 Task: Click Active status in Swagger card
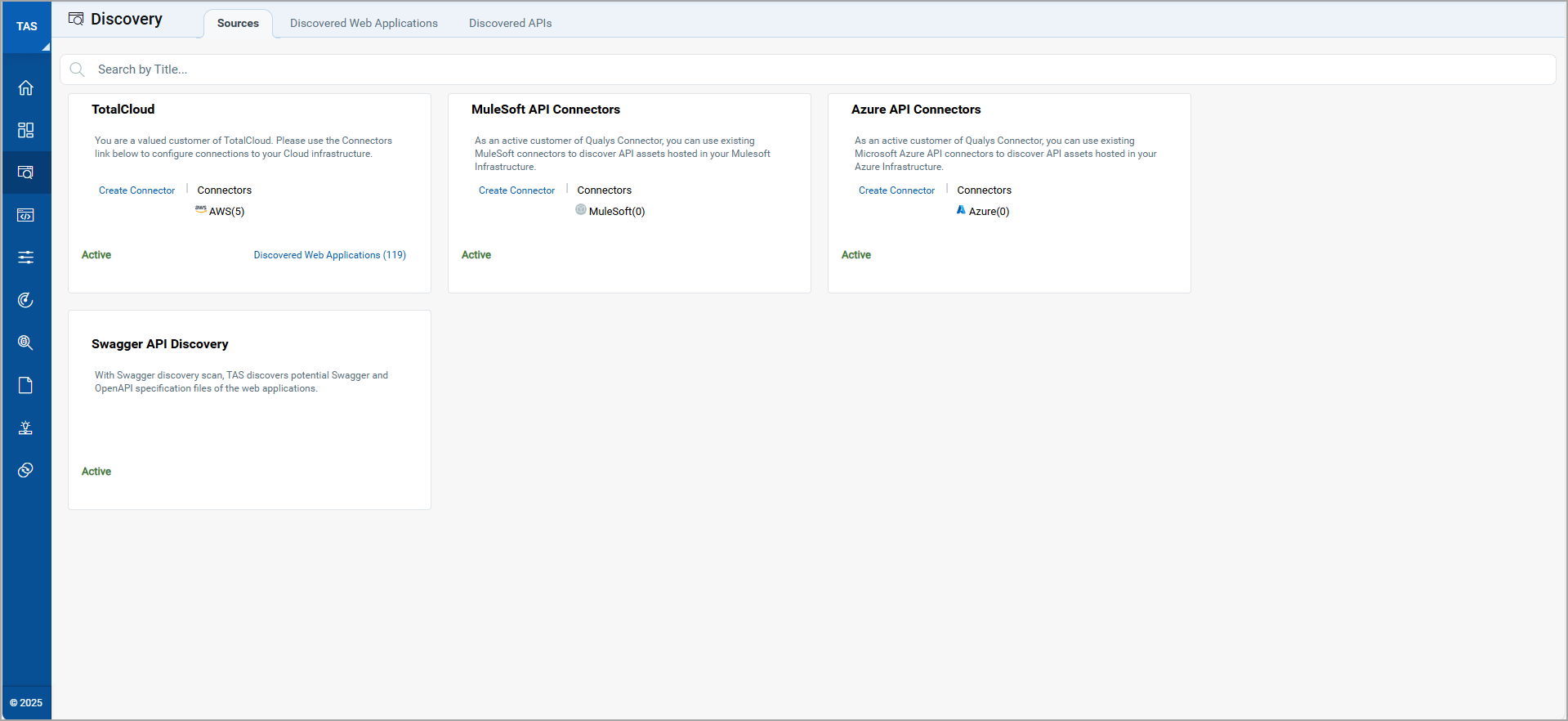[96, 472]
